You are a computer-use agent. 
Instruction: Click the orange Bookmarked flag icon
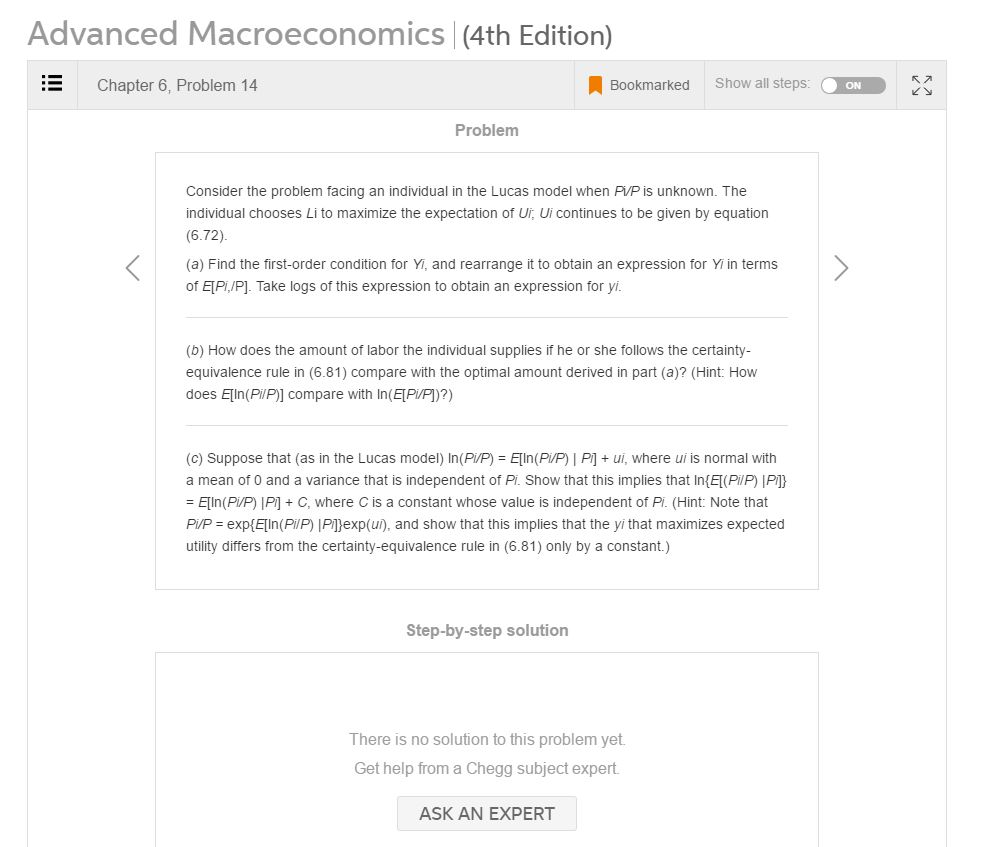(x=594, y=84)
